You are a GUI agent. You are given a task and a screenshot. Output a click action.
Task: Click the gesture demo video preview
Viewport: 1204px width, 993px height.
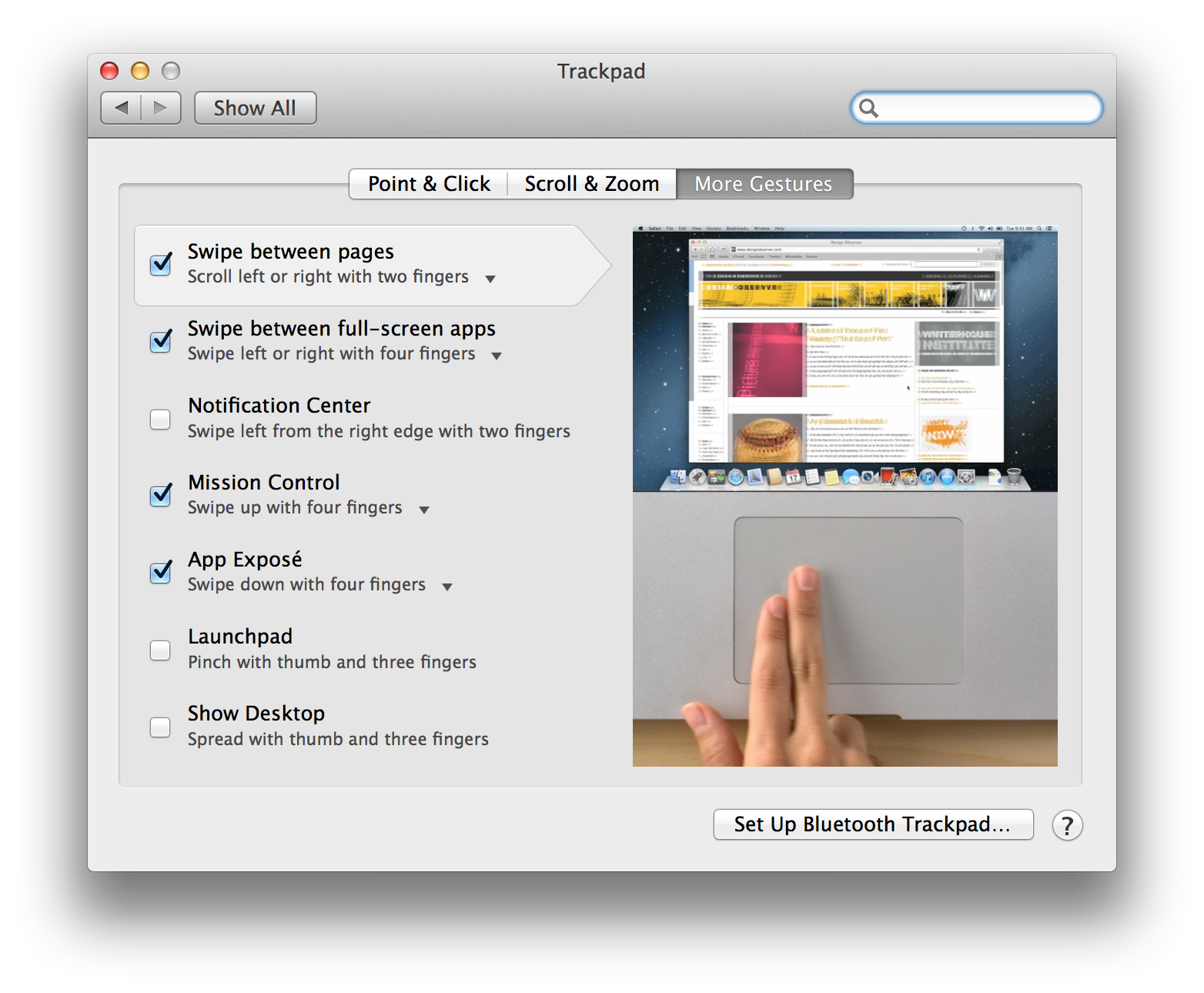[844, 496]
